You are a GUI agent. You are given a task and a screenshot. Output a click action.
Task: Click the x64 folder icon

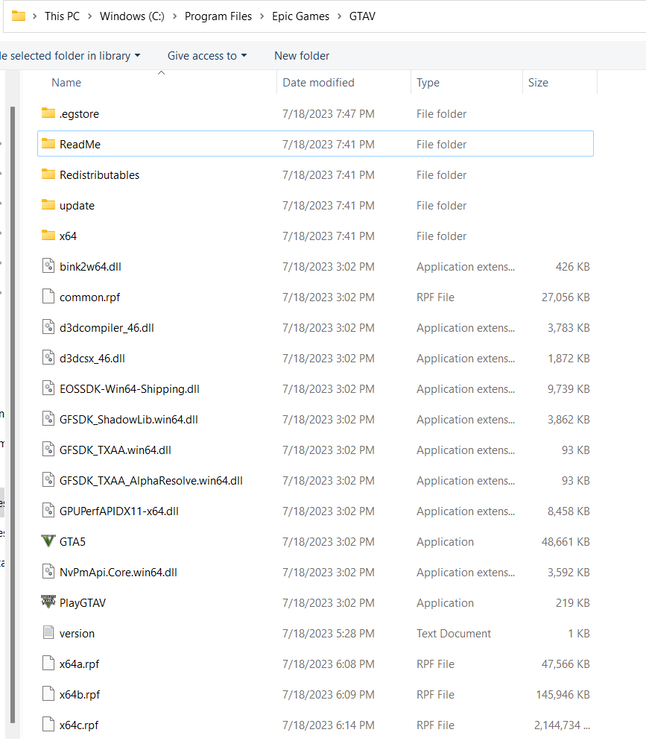click(x=48, y=236)
